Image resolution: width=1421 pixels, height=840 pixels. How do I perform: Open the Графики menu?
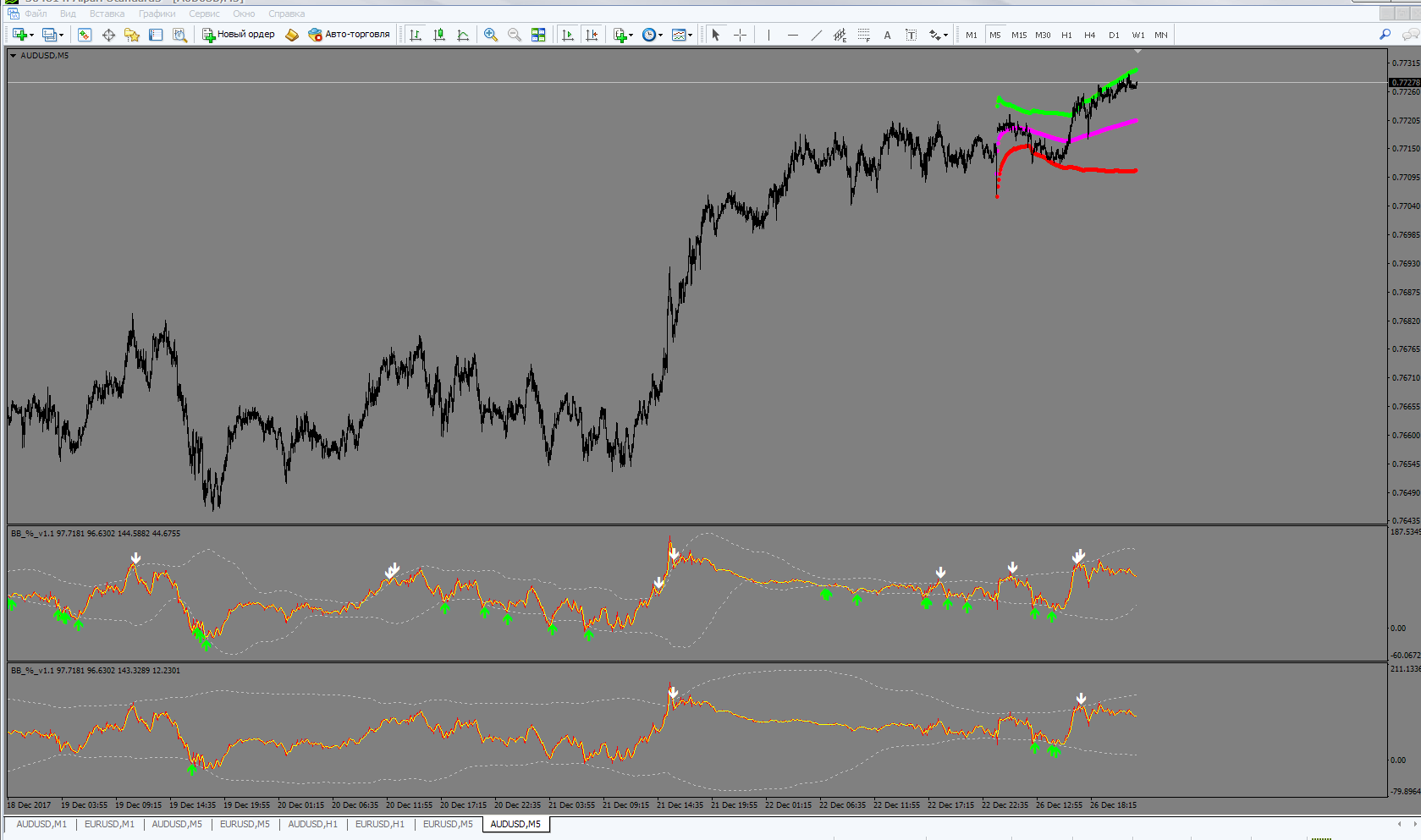(x=157, y=14)
